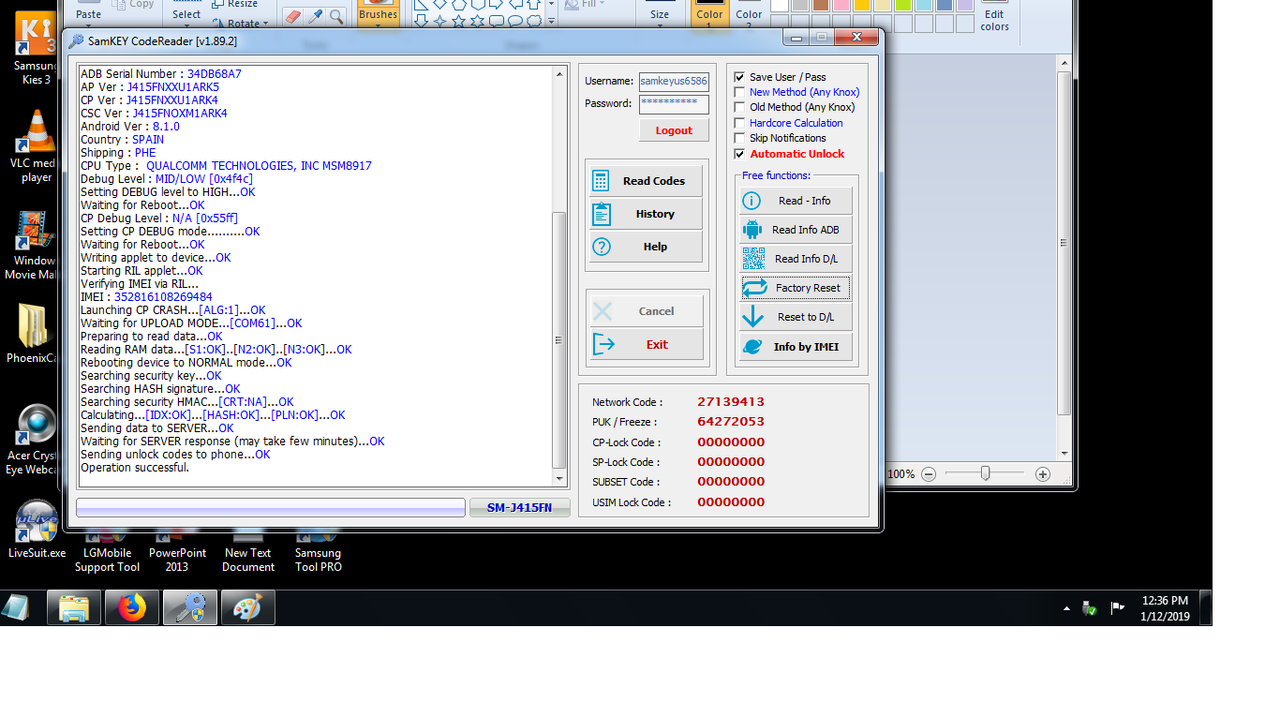Click the 'Operation successful.' log line
This screenshot has width=1280, height=720.
[135, 468]
